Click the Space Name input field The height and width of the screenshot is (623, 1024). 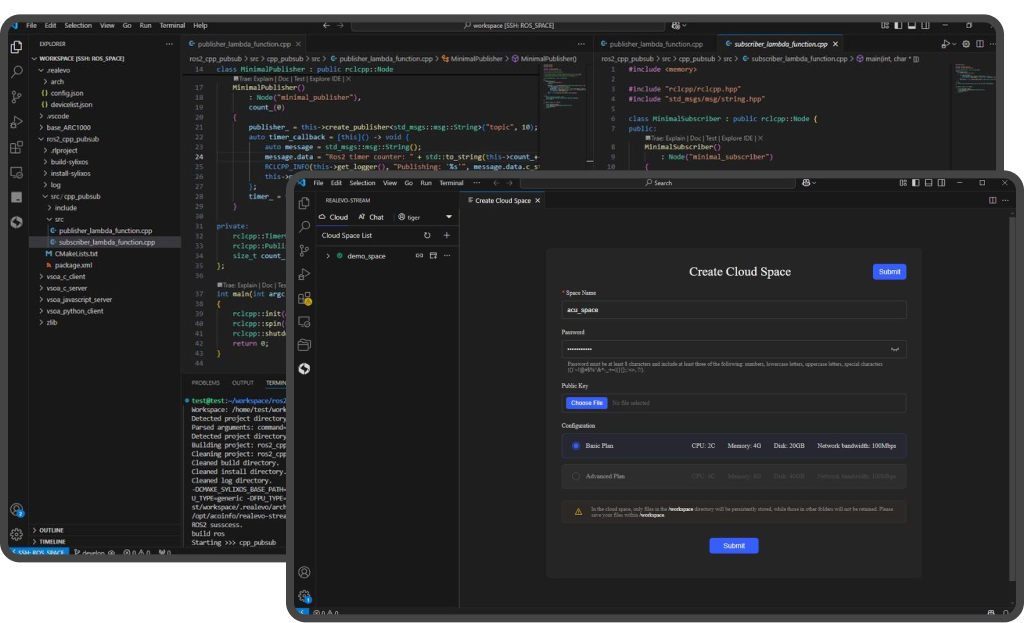pyautogui.click(x=734, y=310)
